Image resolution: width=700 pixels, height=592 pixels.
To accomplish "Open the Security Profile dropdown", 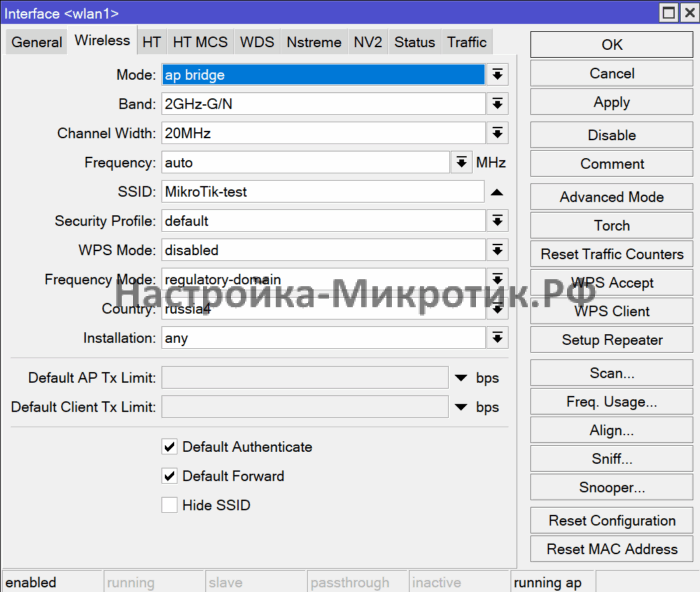I will [498, 221].
